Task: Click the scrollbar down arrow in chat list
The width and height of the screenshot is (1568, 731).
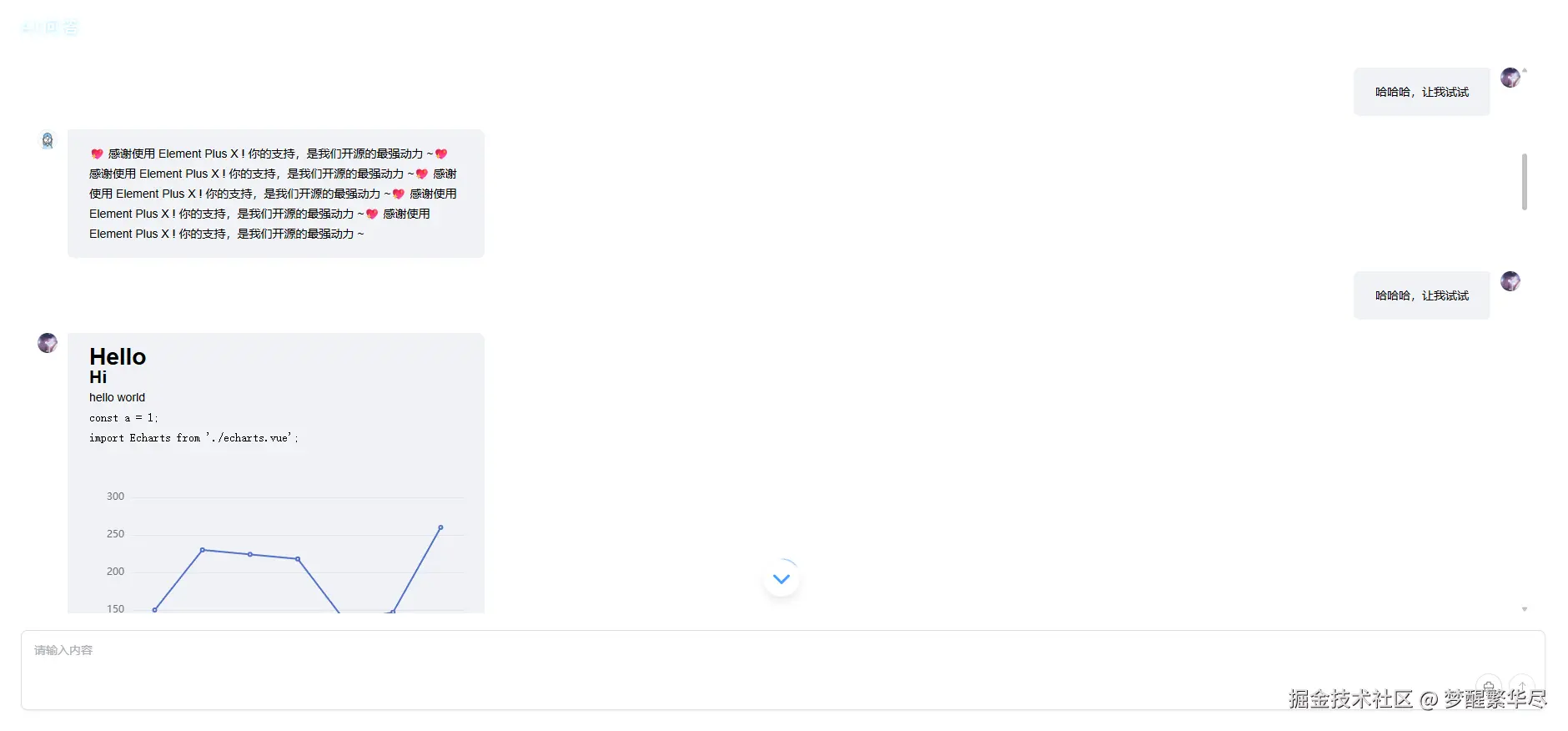Action: (x=1525, y=609)
